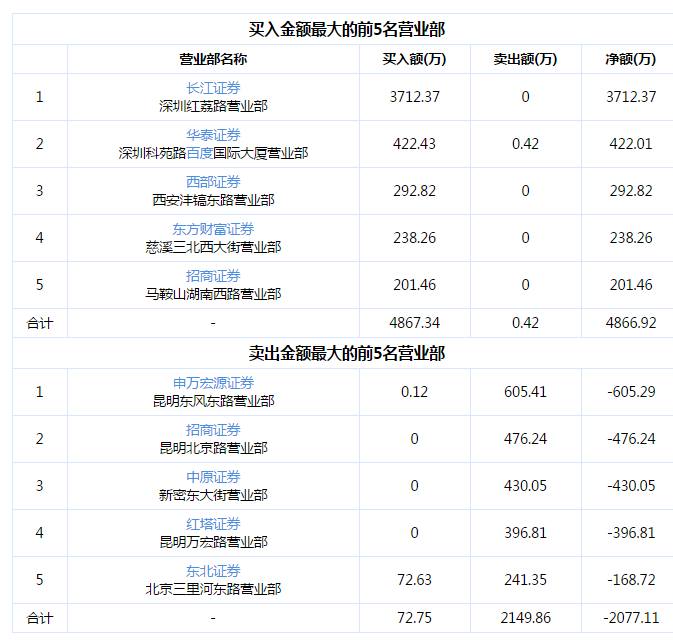Viewport: 673px width, 640px height.
Task: Click 招商证券 above 马鞍山湖南西路营业部
Action: [213, 276]
